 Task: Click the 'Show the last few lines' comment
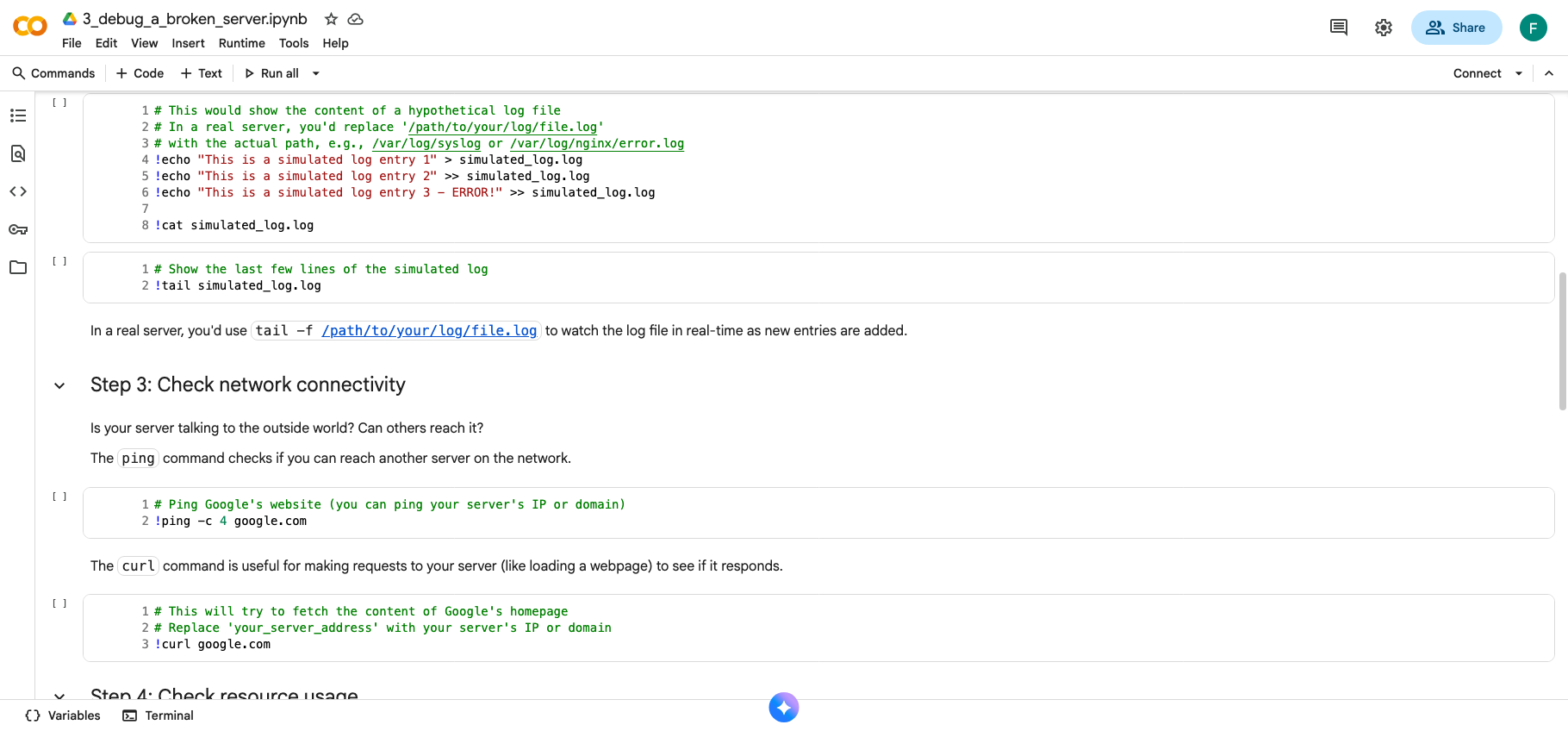321,269
